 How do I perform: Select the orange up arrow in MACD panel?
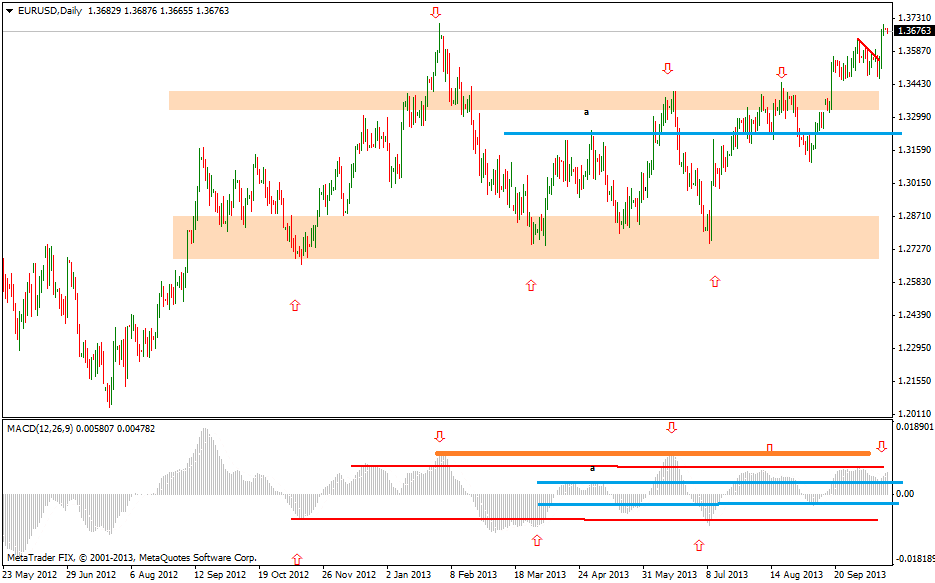point(537,540)
